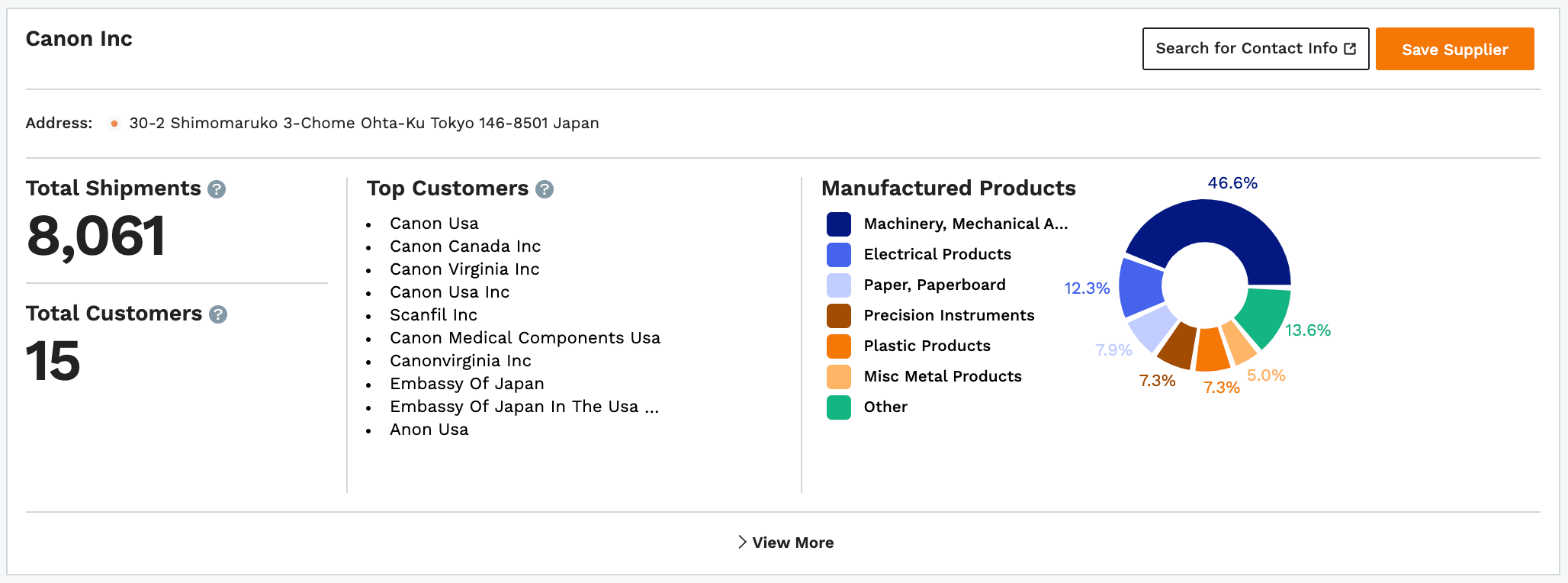
Task: Open Search for Contact Info
Action: point(1246,49)
